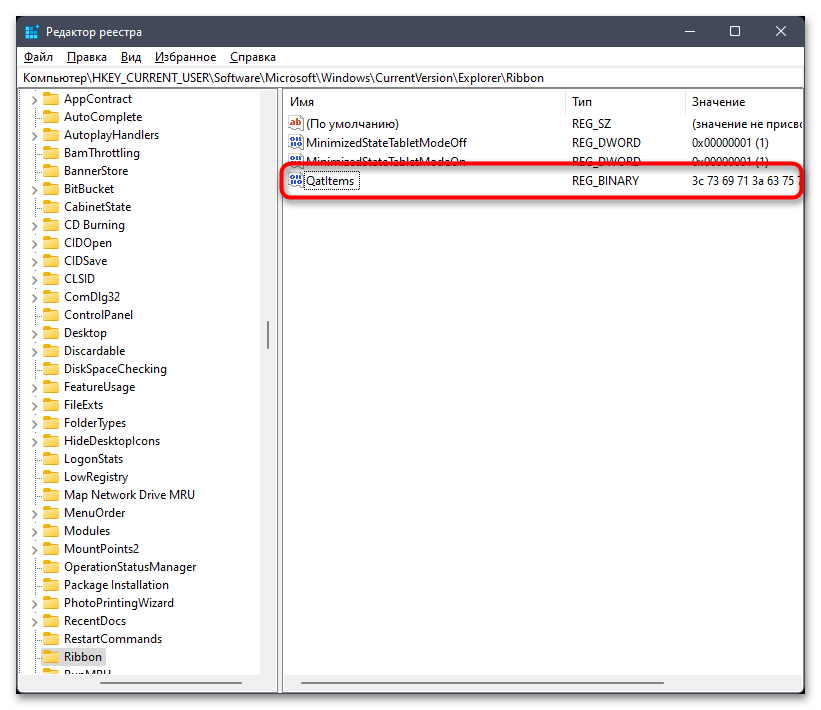
Task: Select the QatItems value name
Action: tap(330, 181)
